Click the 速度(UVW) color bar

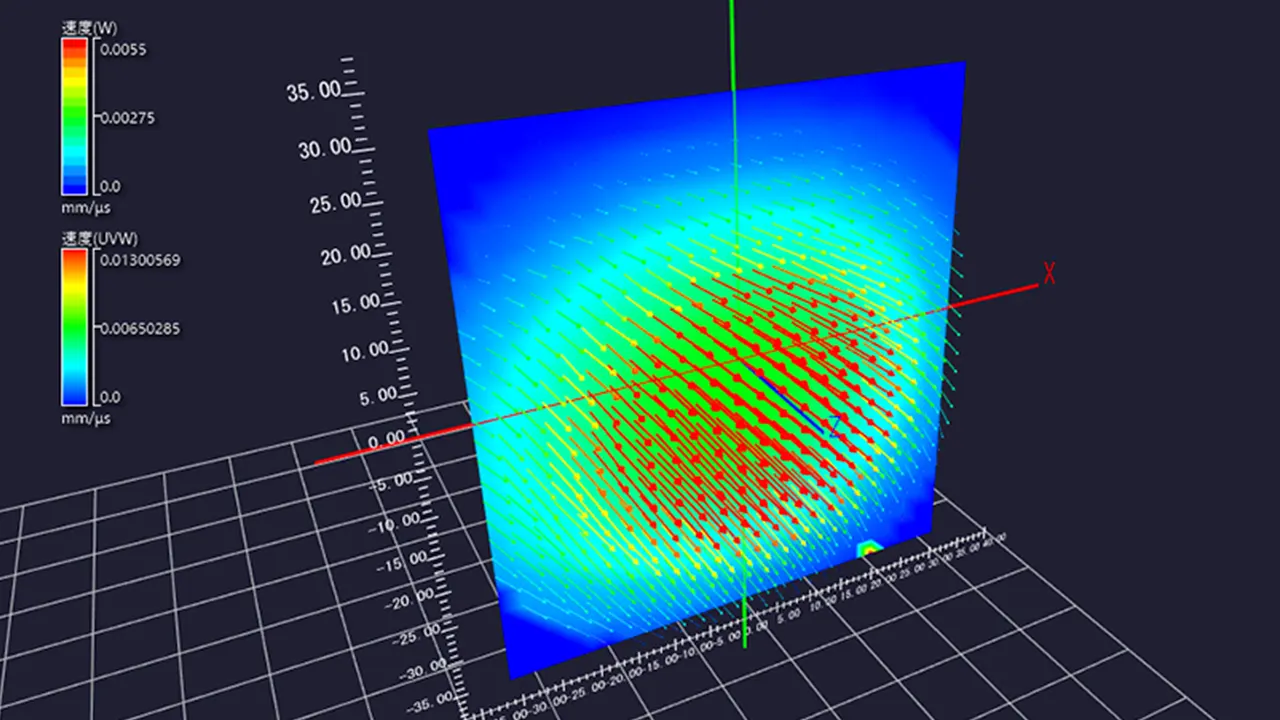pyautogui.click(x=76, y=327)
